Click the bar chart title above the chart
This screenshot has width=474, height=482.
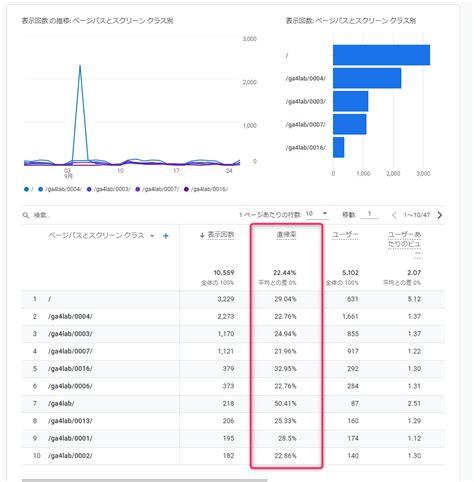[351, 21]
